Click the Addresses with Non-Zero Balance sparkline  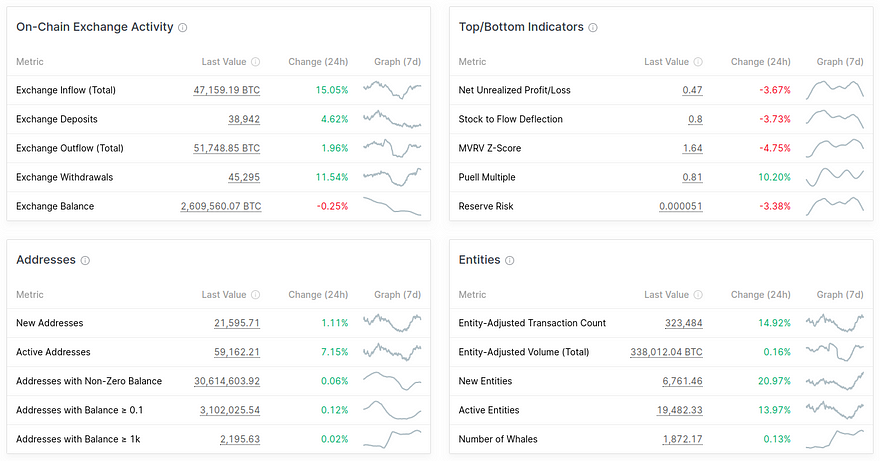(x=392, y=381)
